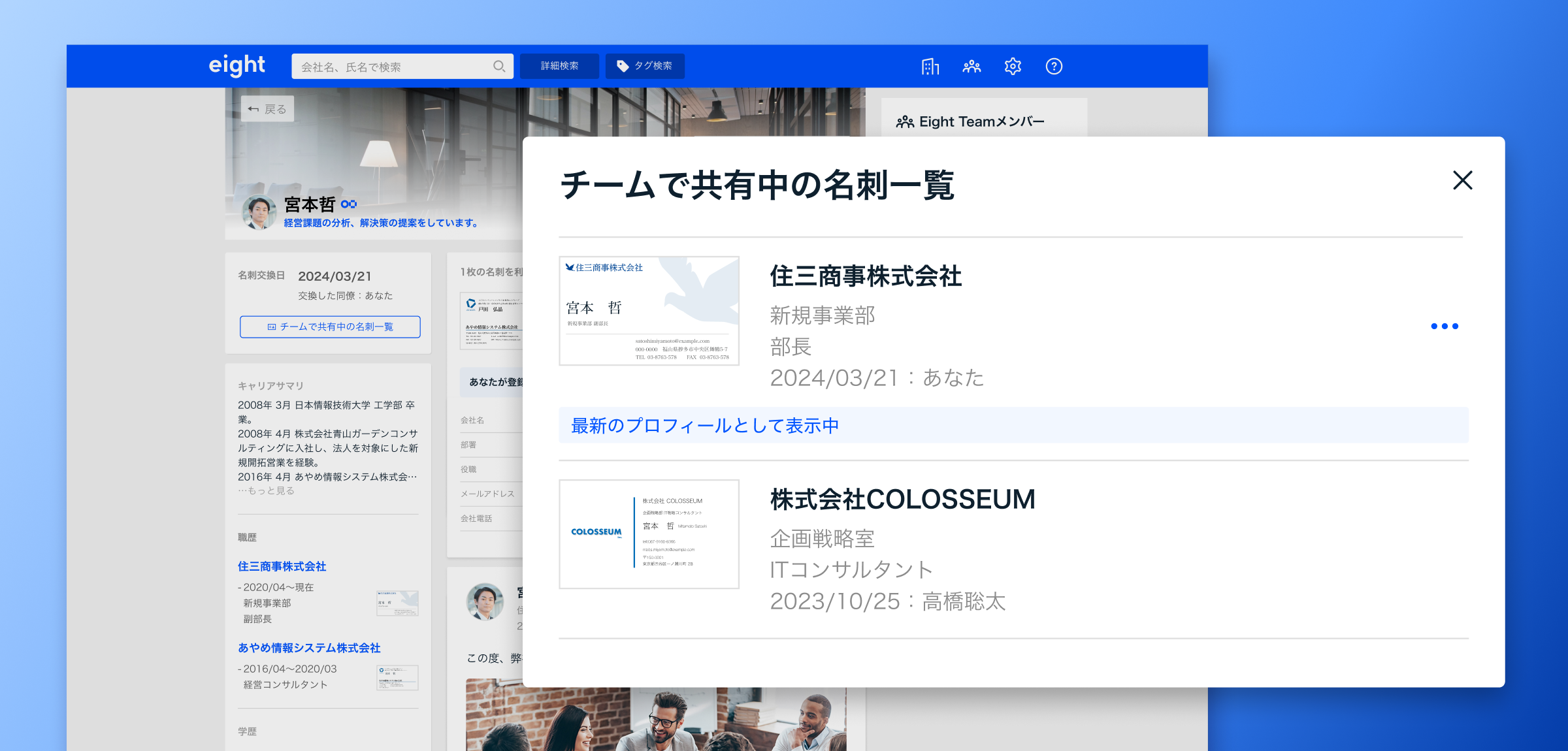Select the magnifying glass search icon
The width and height of the screenshot is (1568, 751).
pos(499,66)
